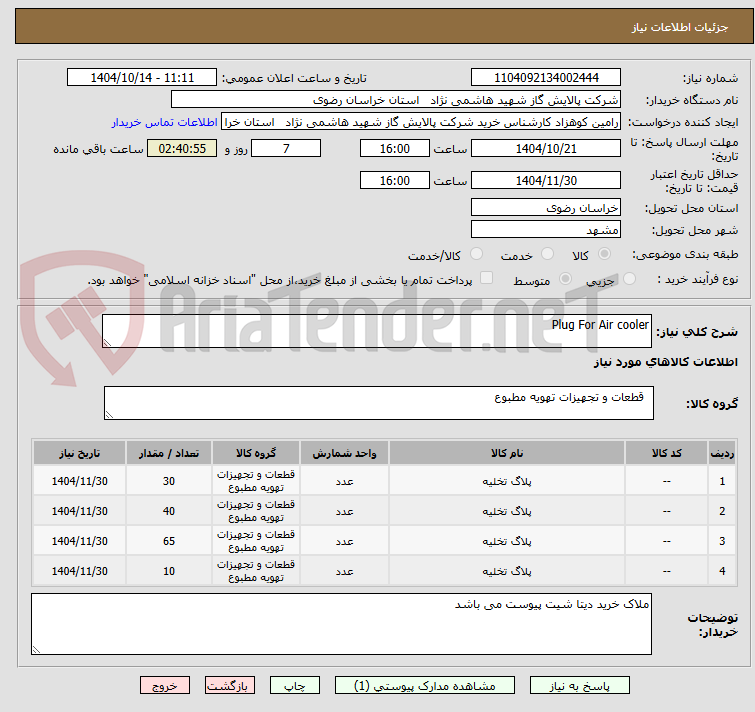The width and height of the screenshot is (755, 712).
Task: Click the 'نام کالا' column header
Action: [507, 453]
